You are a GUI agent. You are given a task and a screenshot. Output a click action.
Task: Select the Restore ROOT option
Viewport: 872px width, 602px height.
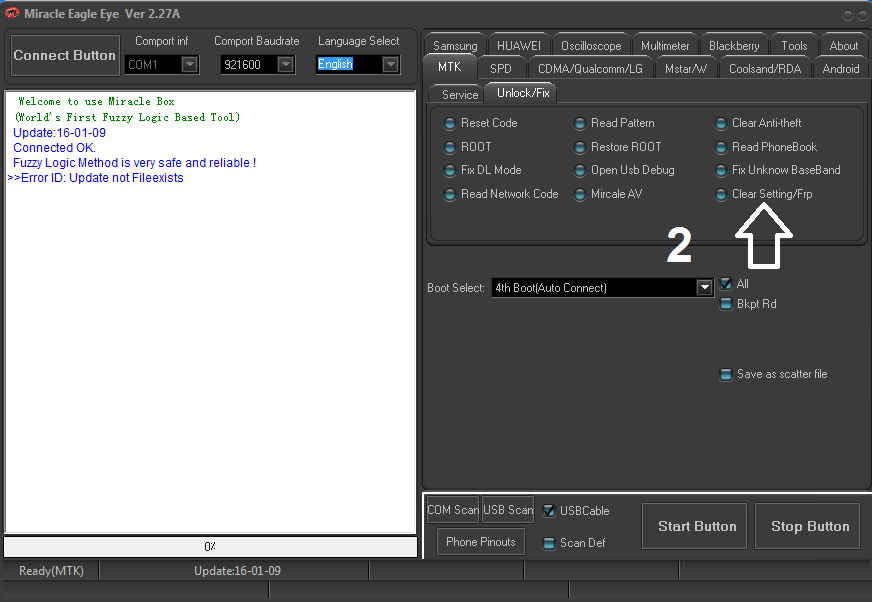point(618,147)
